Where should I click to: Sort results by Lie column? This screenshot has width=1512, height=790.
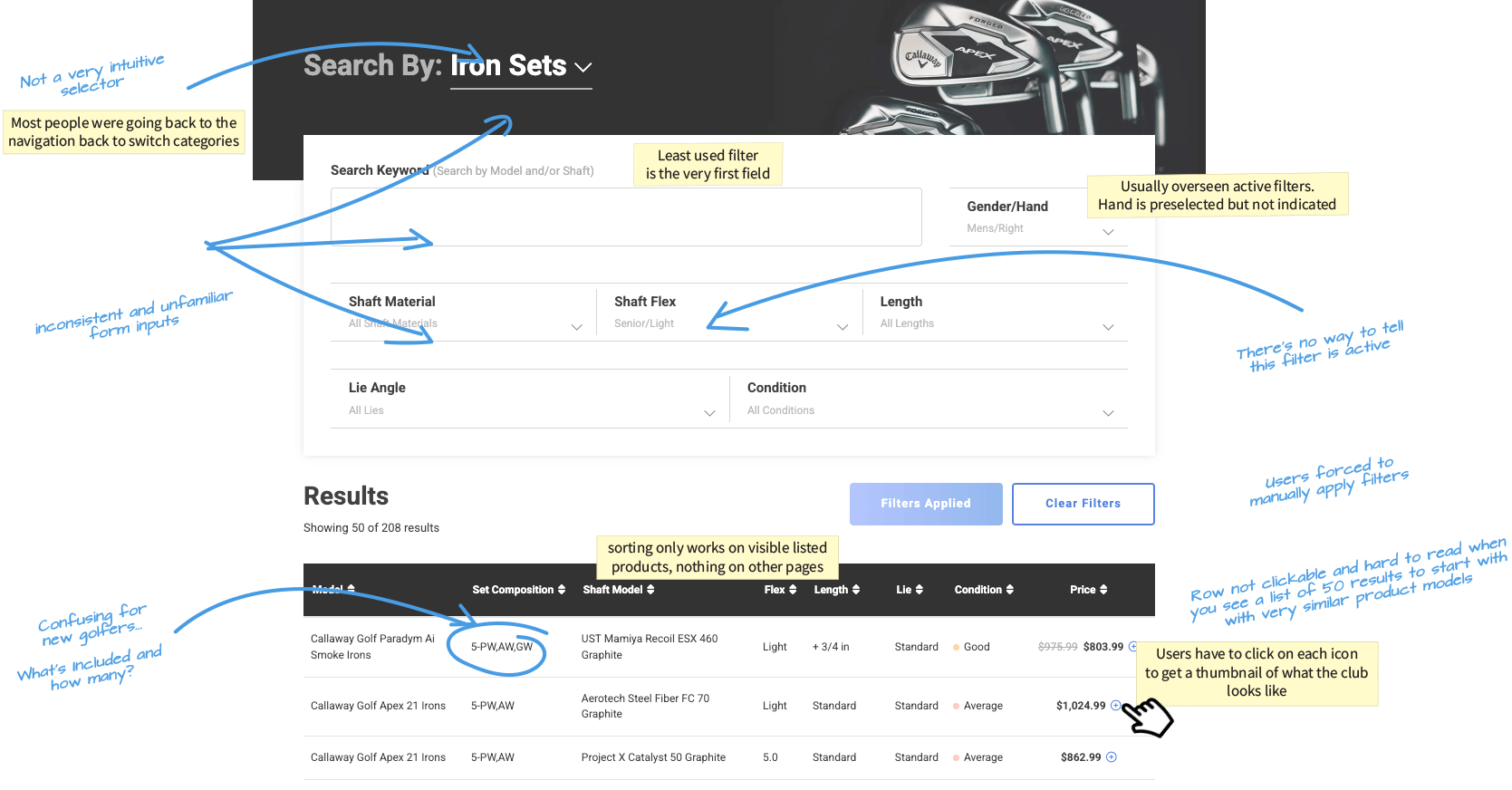click(910, 590)
